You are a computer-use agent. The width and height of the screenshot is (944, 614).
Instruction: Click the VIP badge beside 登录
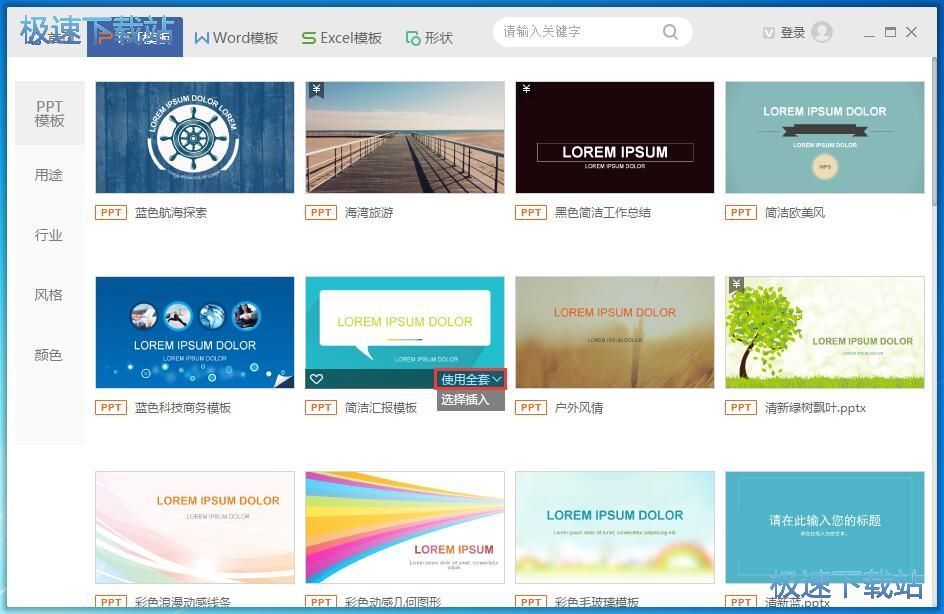pos(768,33)
